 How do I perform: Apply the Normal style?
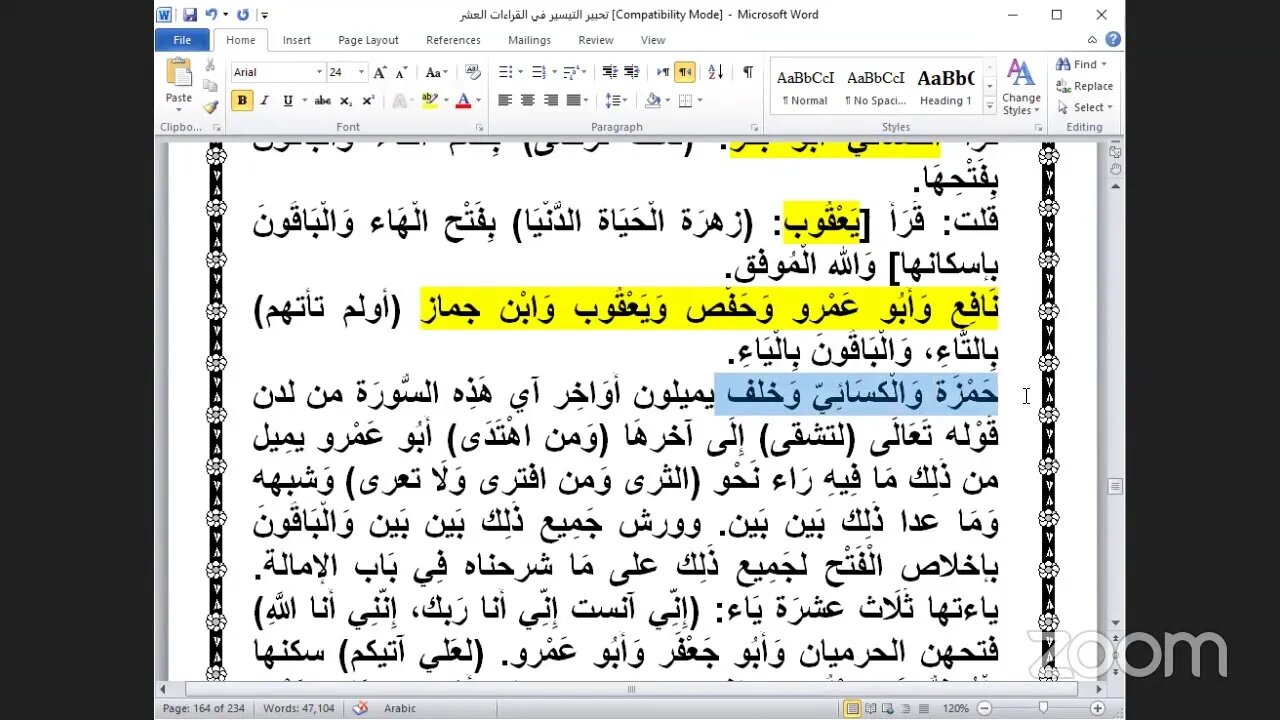pos(805,87)
